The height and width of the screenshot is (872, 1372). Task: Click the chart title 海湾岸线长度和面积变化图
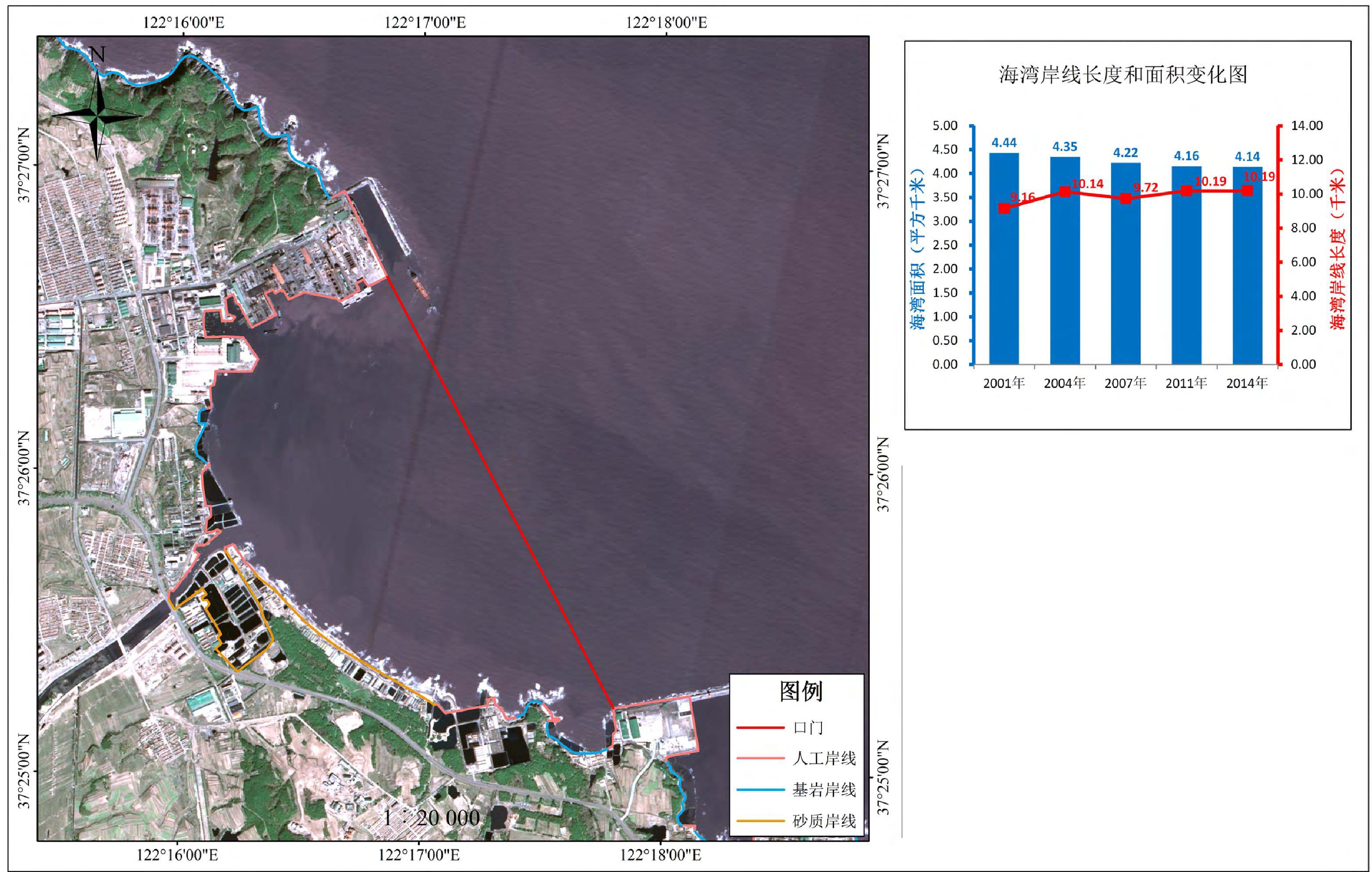pyautogui.click(x=1123, y=75)
